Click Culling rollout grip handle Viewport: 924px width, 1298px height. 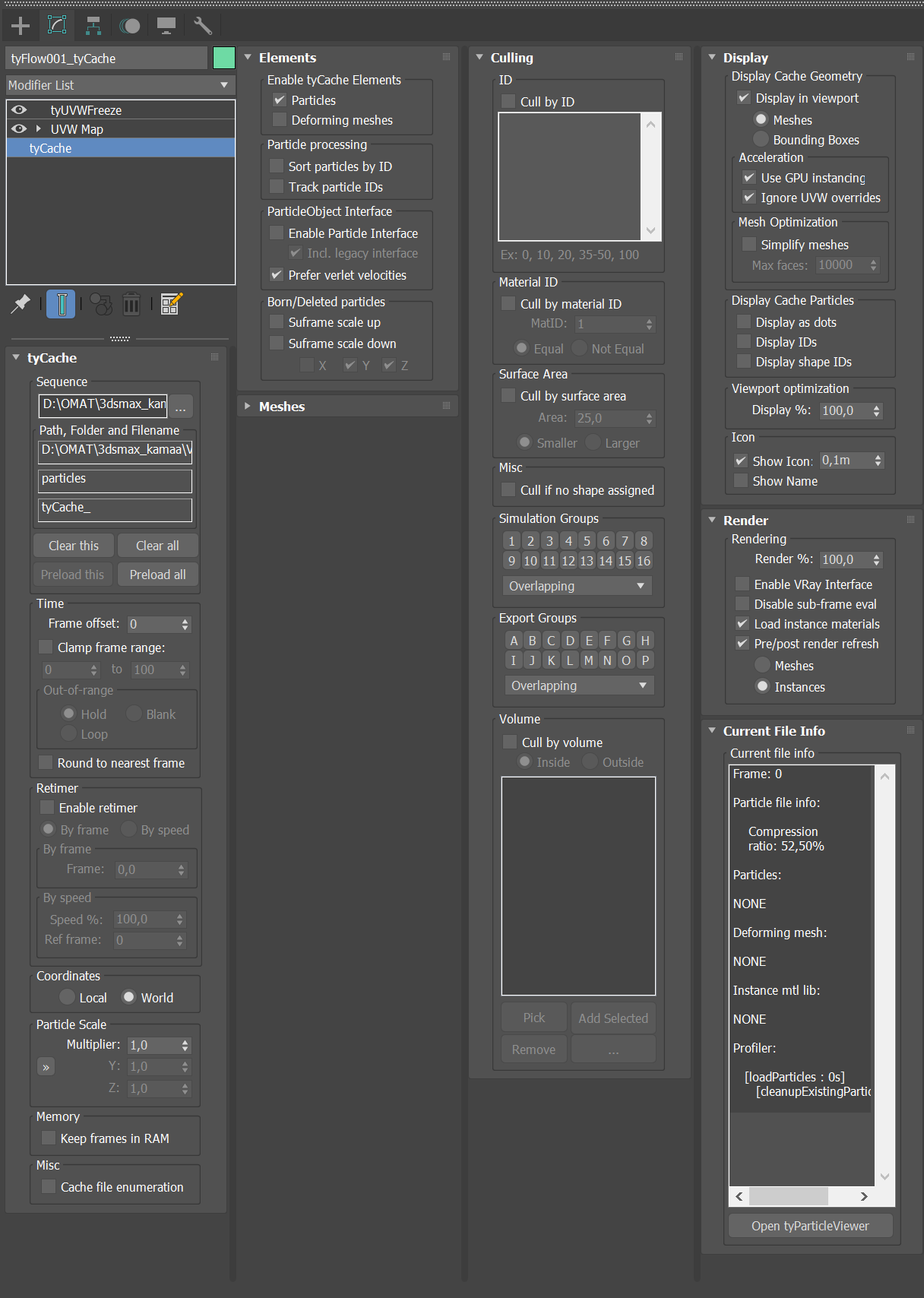coord(679,57)
